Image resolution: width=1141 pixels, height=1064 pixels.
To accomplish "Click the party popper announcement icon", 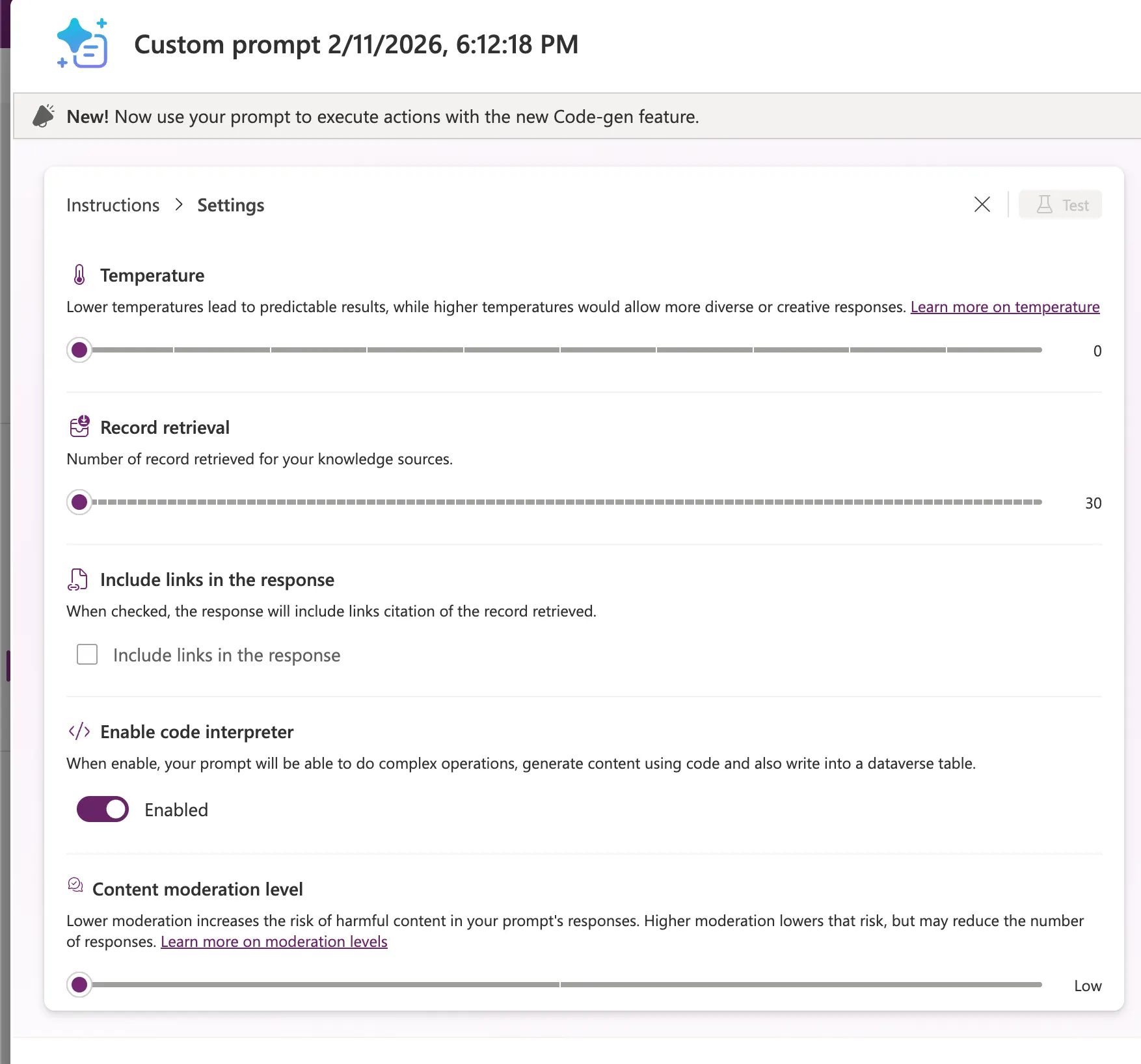I will pos(44,116).
